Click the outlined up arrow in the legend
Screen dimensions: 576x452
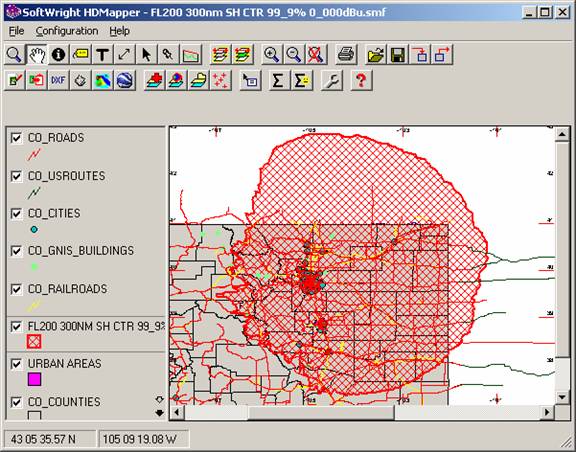(159, 399)
